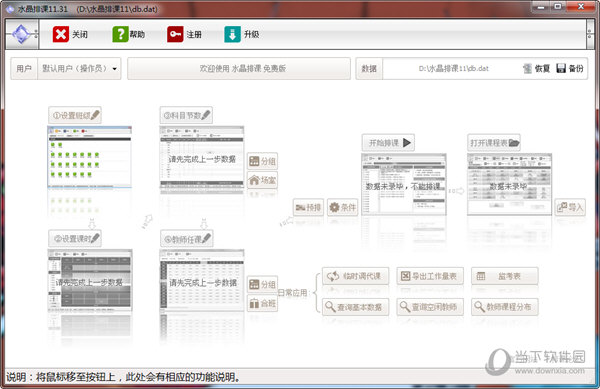Click the 数据 label box
This screenshot has width=600, height=389.
(369, 68)
